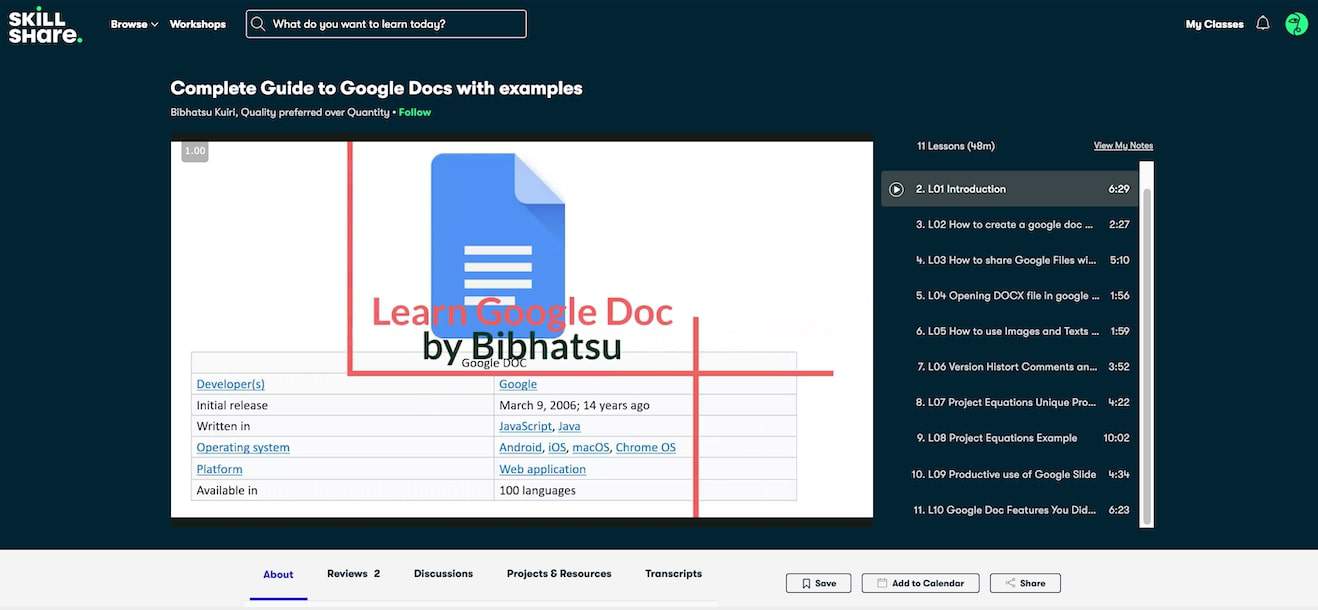This screenshot has height=610, width=1318.
Task: Click the class title 'Complete Guide to Google Docs'
Action: pos(376,88)
